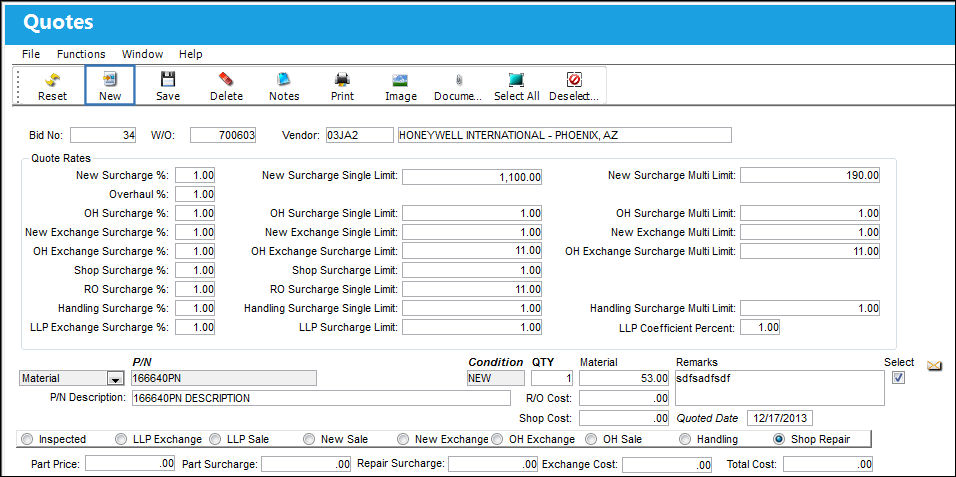Select the Shop Repair radio button
The height and width of the screenshot is (477, 956).
pyautogui.click(x=779, y=439)
